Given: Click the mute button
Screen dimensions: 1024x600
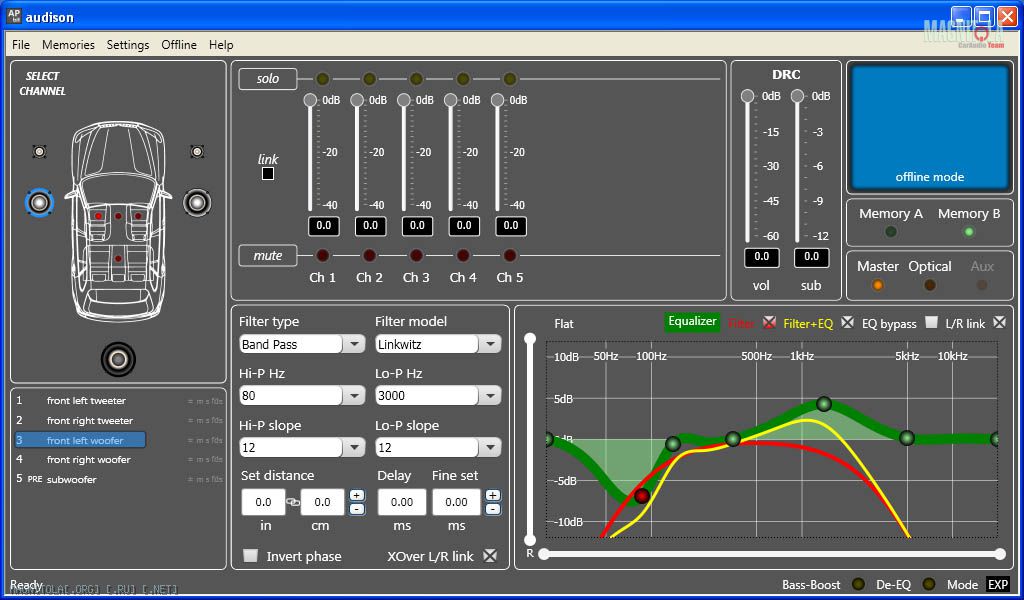Looking at the screenshot, I should pyautogui.click(x=268, y=255).
